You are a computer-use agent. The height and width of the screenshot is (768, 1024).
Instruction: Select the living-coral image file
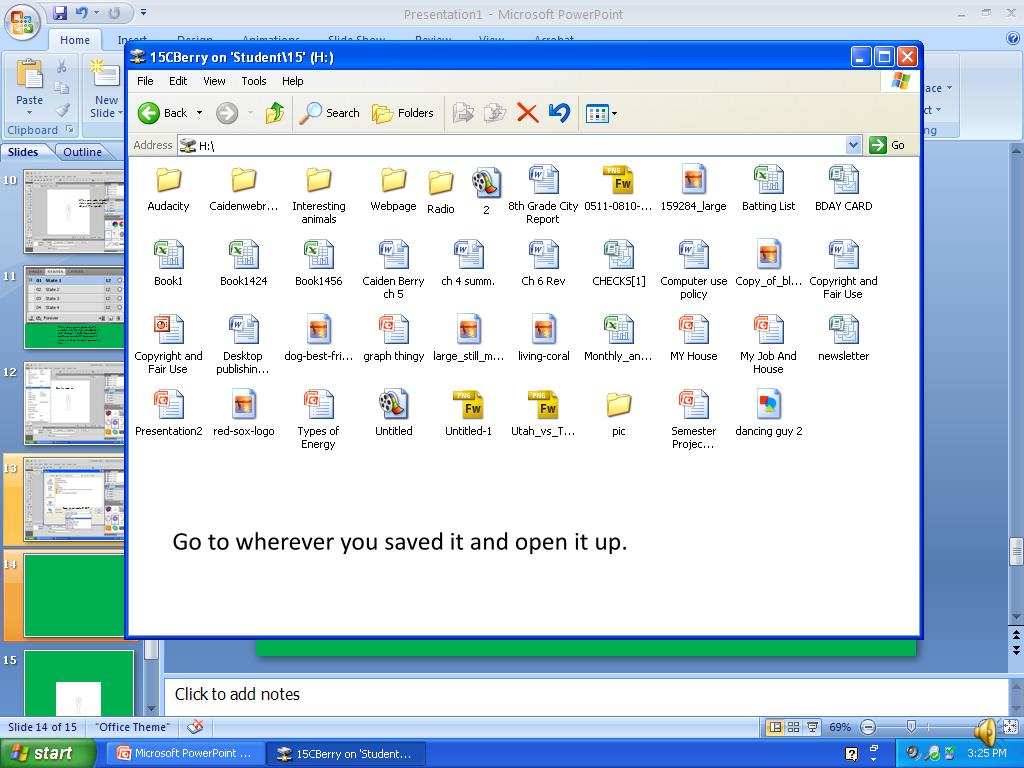click(x=543, y=339)
